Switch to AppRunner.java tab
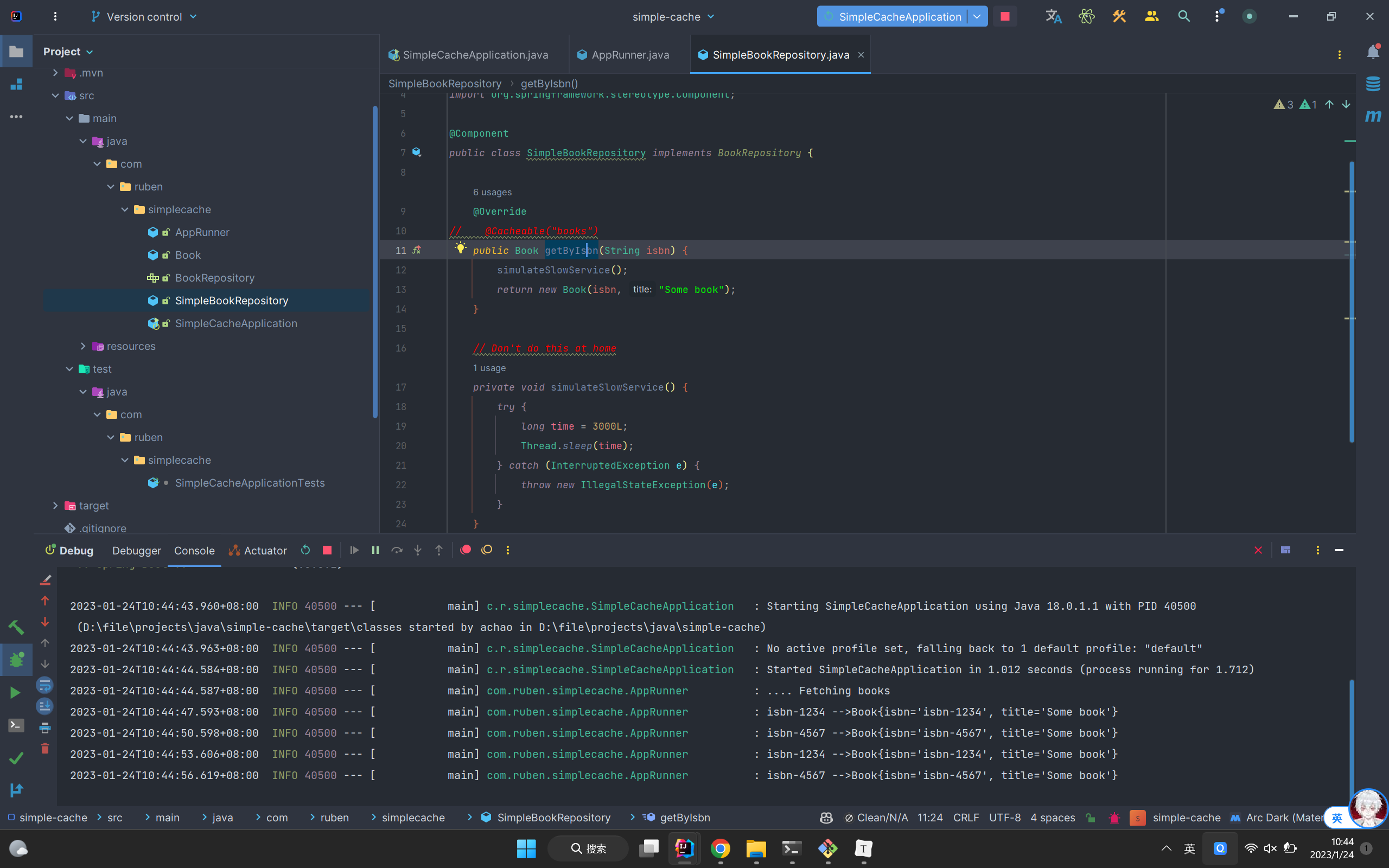Image resolution: width=1389 pixels, height=868 pixels. coord(629,55)
